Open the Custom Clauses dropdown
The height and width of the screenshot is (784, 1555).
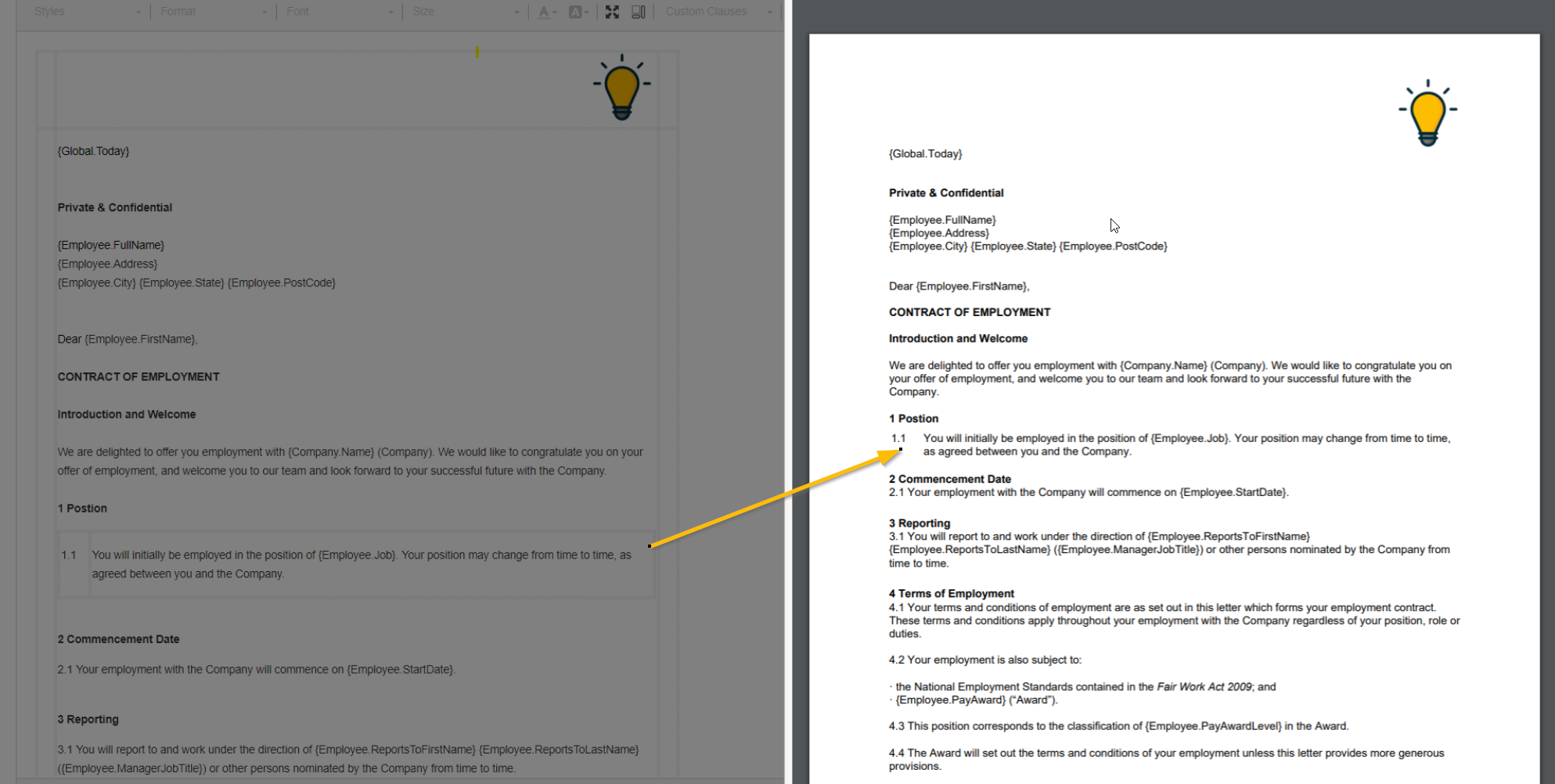pos(718,12)
